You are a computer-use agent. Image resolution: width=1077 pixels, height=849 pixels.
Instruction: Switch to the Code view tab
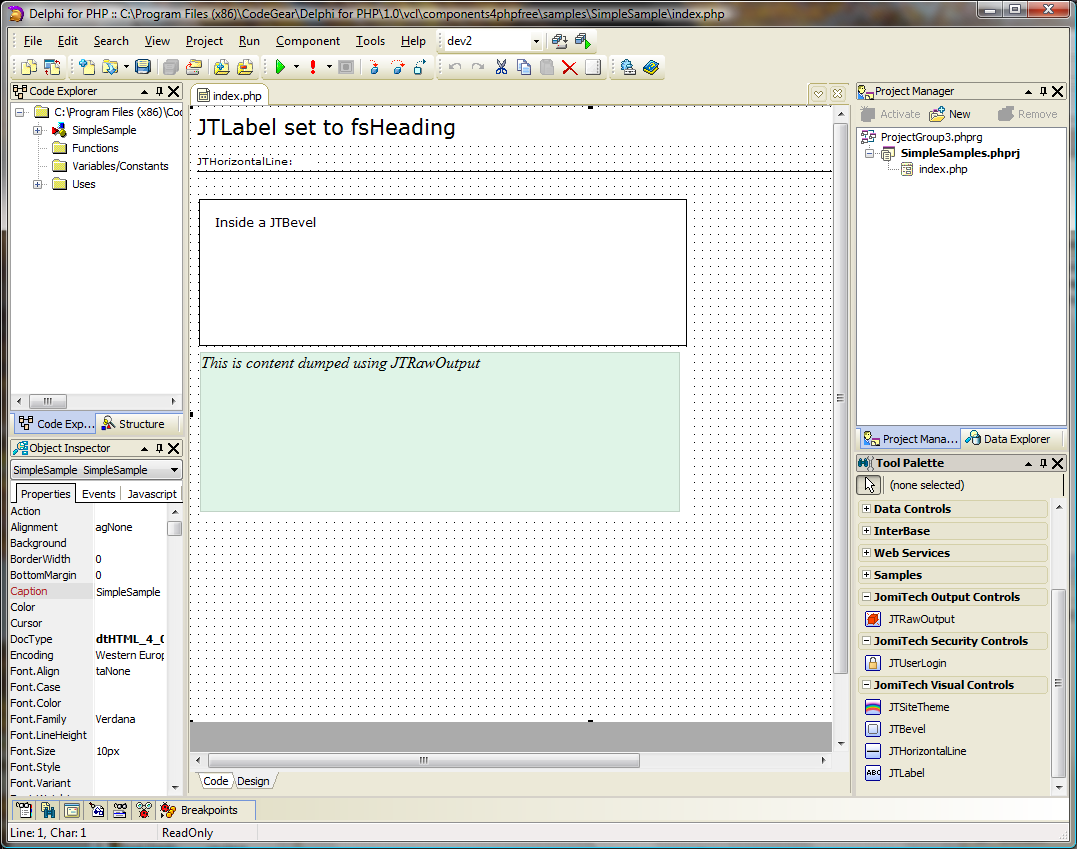point(216,781)
